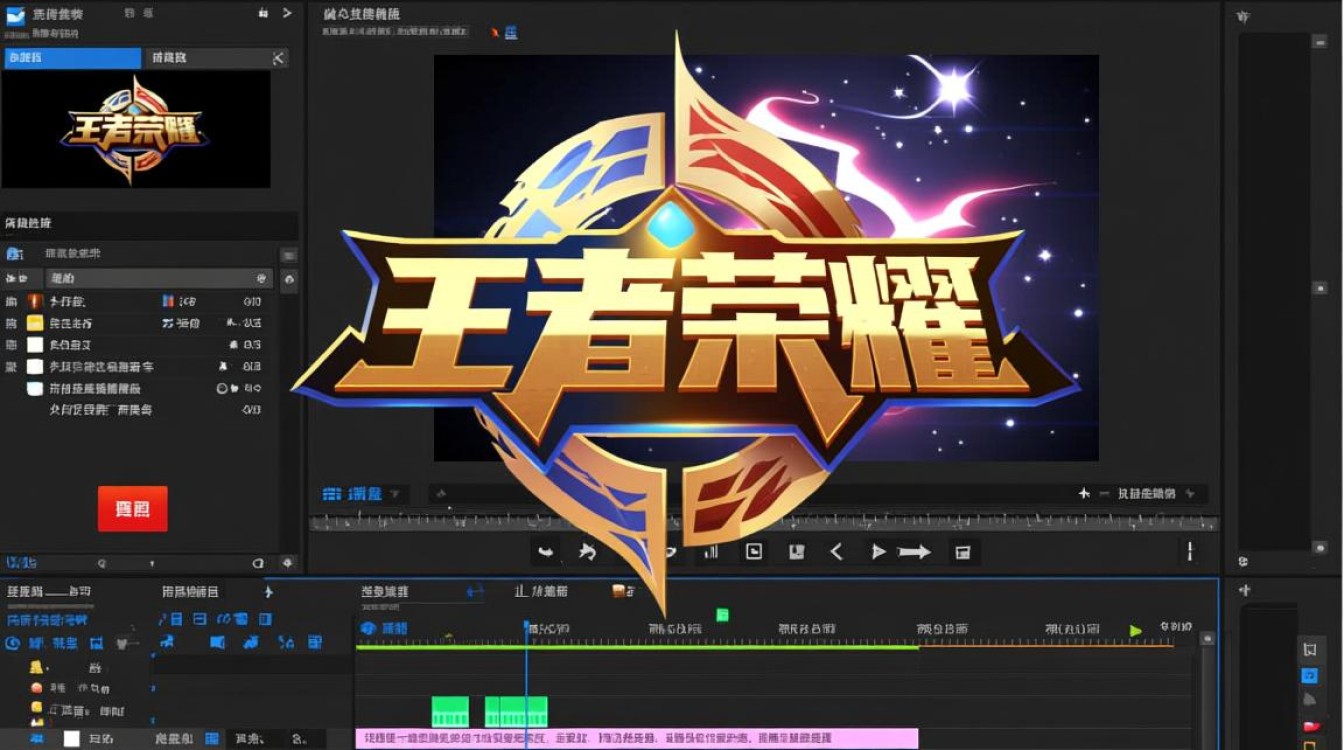Image resolution: width=1344 pixels, height=750 pixels.
Task: Click the right-pointing chevron atop the left panel
Action: click(x=287, y=13)
